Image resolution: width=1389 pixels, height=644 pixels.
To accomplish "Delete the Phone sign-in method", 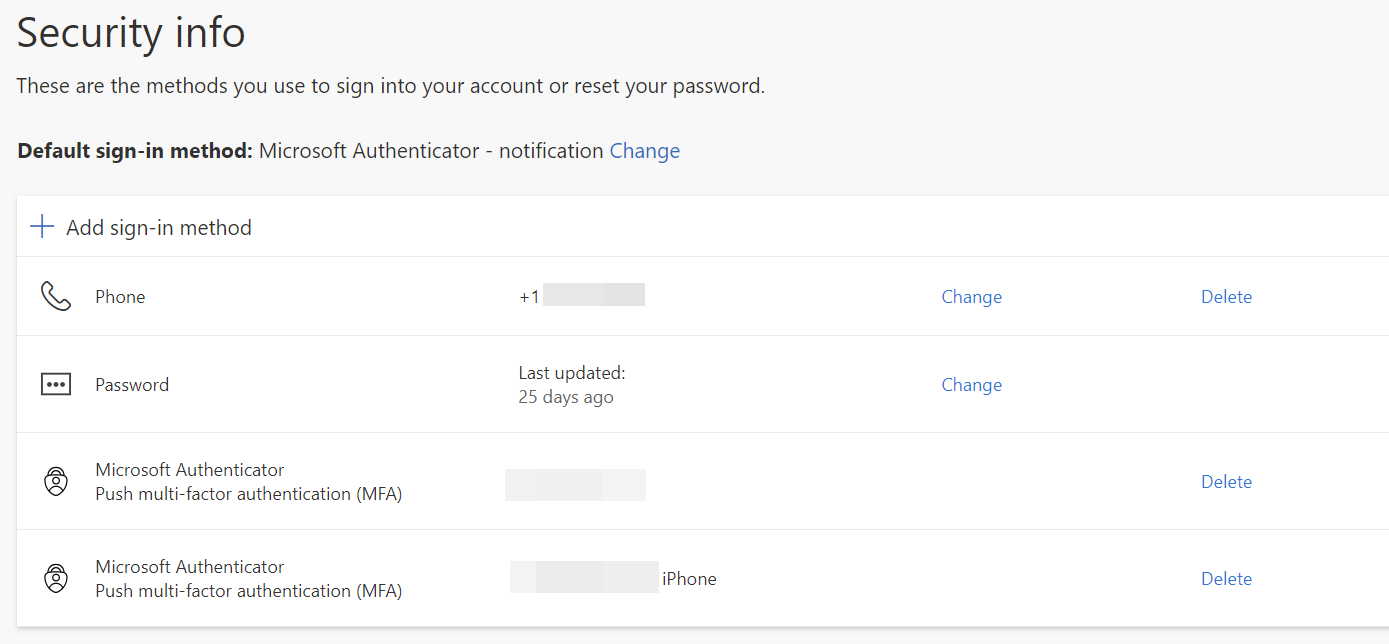I will (1226, 297).
